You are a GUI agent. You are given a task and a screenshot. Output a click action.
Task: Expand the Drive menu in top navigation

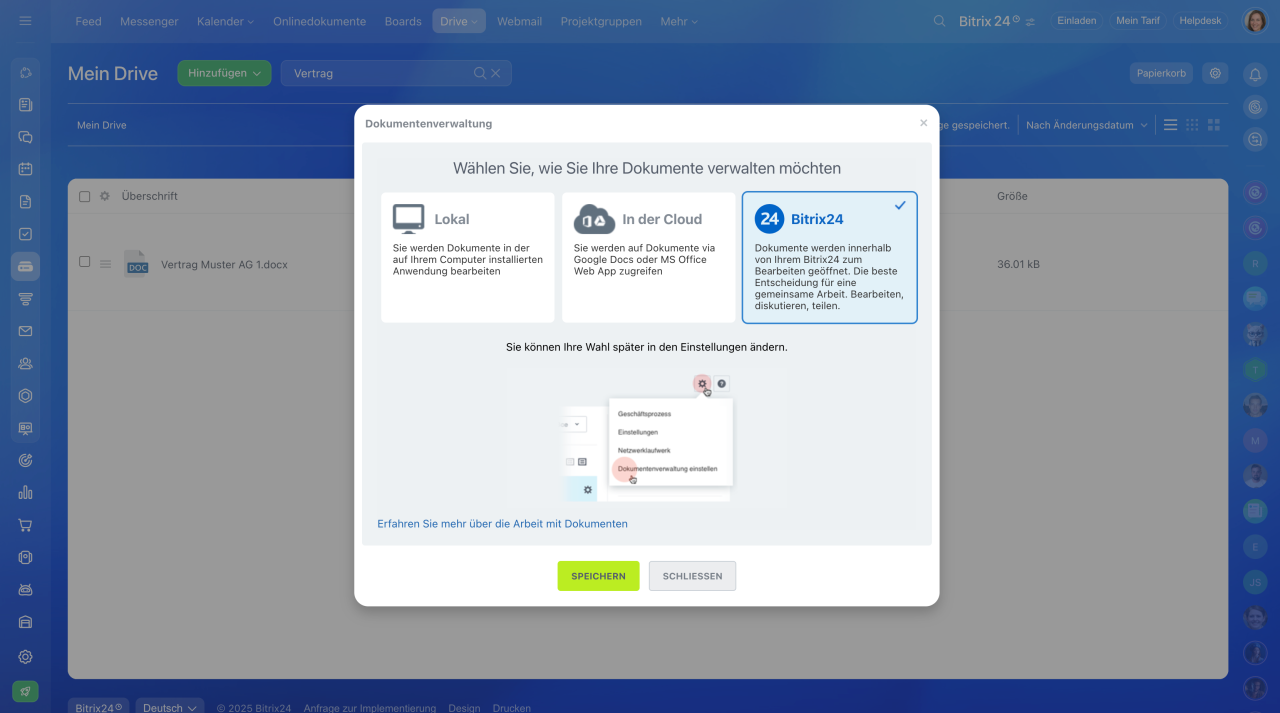pyautogui.click(x=459, y=21)
